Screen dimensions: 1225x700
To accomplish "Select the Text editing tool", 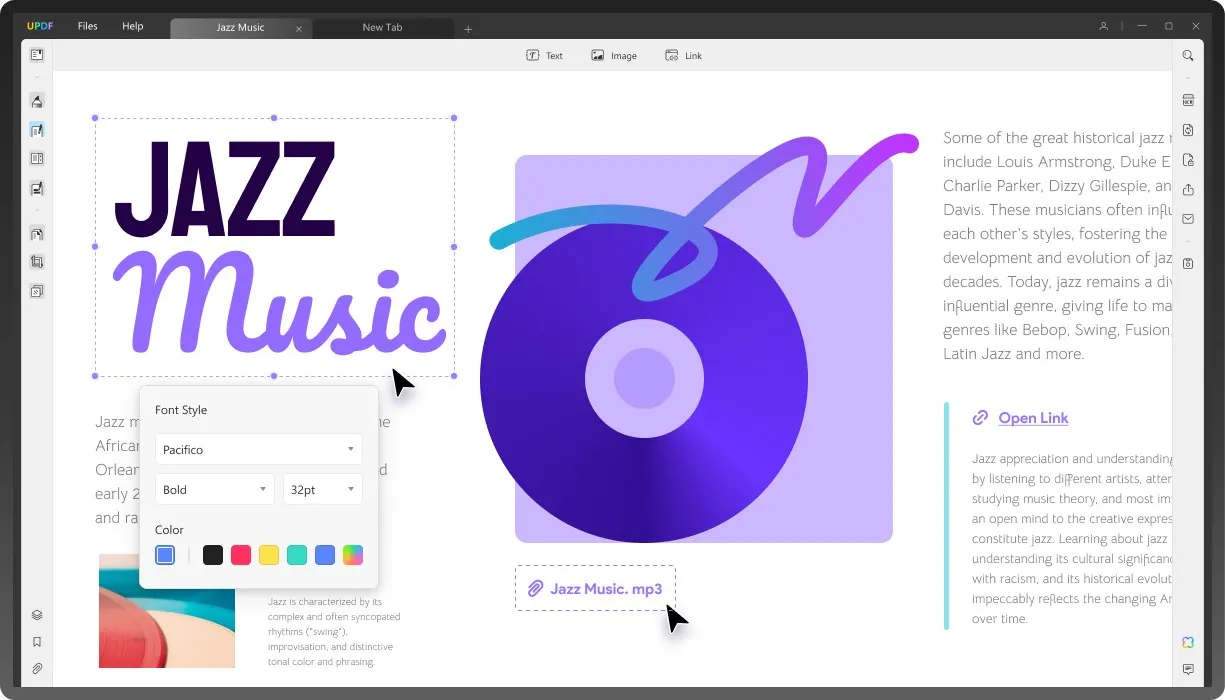I will [x=545, y=56].
